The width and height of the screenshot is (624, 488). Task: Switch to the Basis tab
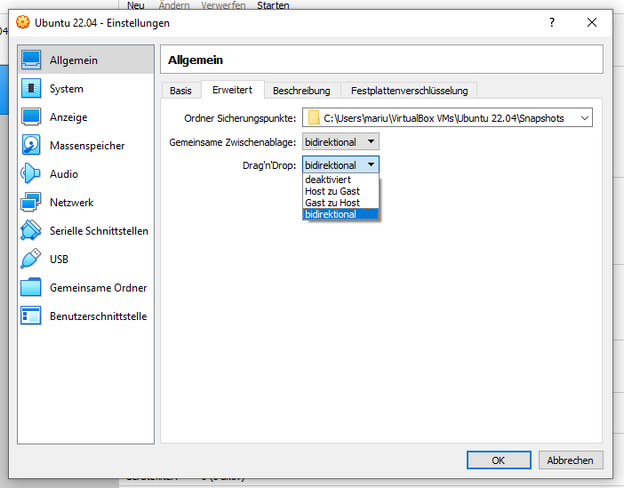tap(181, 91)
